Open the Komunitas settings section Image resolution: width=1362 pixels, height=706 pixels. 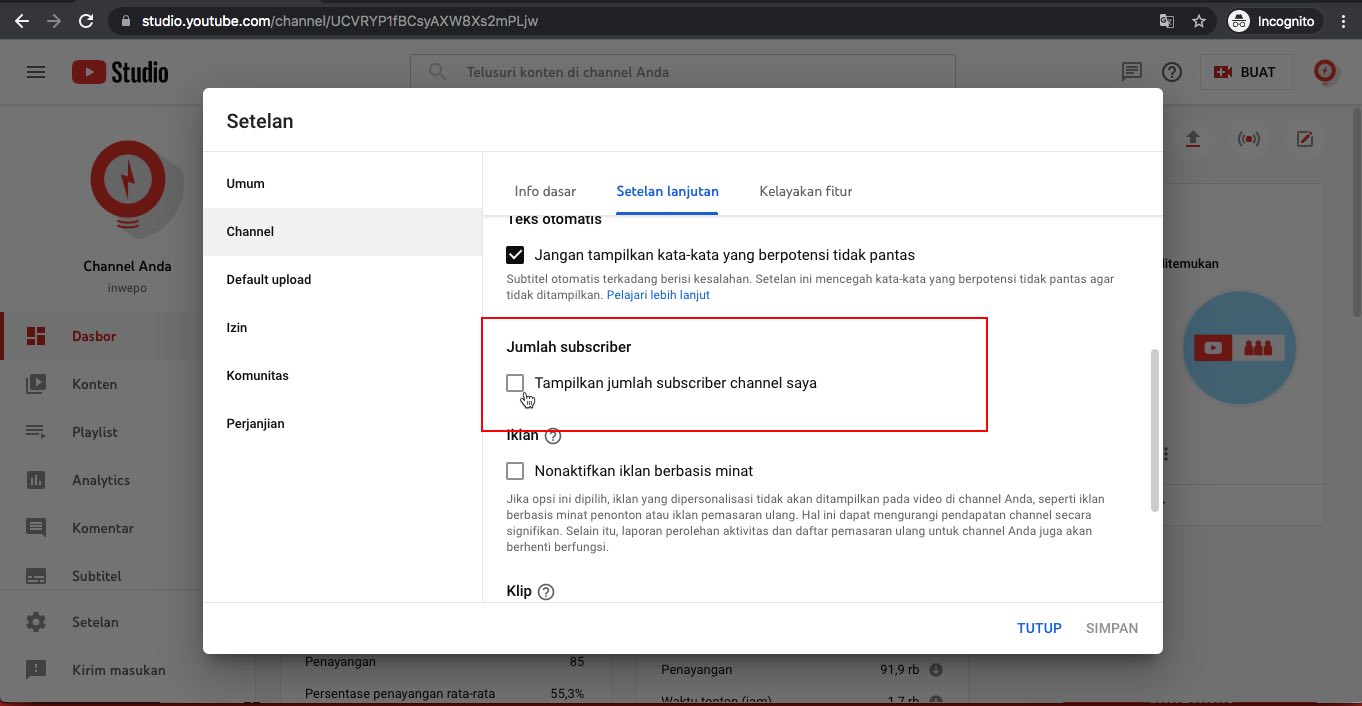coord(257,376)
